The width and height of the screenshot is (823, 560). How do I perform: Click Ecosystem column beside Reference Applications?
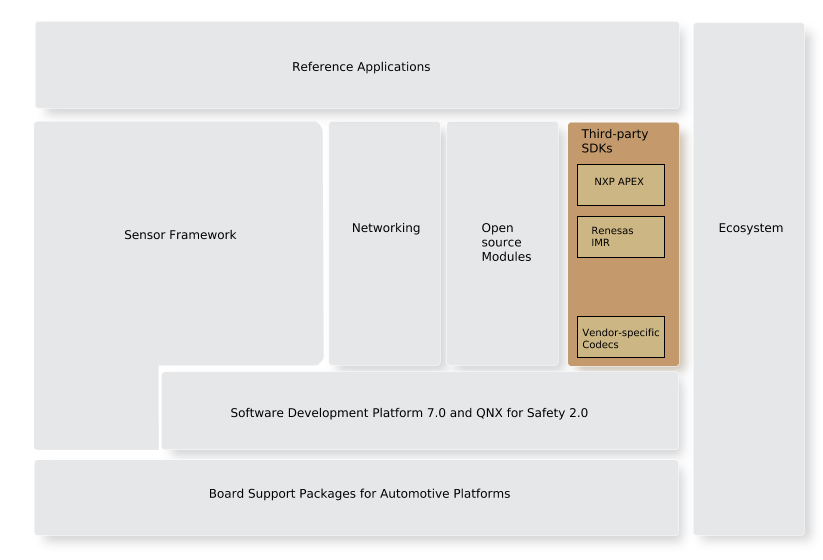click(x=749, y=67)
